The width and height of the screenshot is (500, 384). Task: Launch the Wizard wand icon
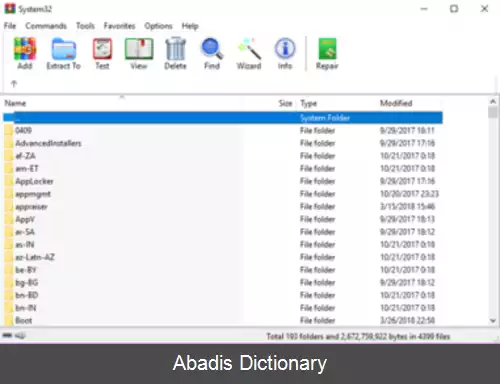pyautogui.click(x=249, y=49)
